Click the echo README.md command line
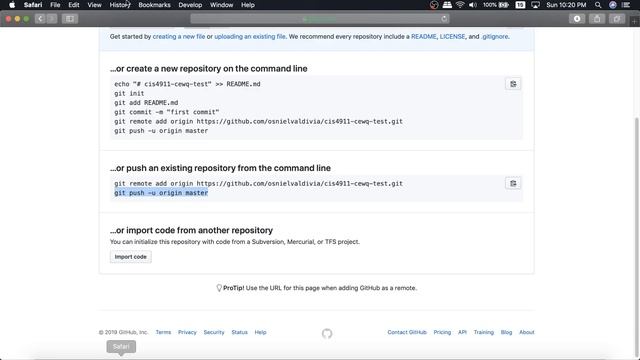640x360 pixels. tap(187, 84)
